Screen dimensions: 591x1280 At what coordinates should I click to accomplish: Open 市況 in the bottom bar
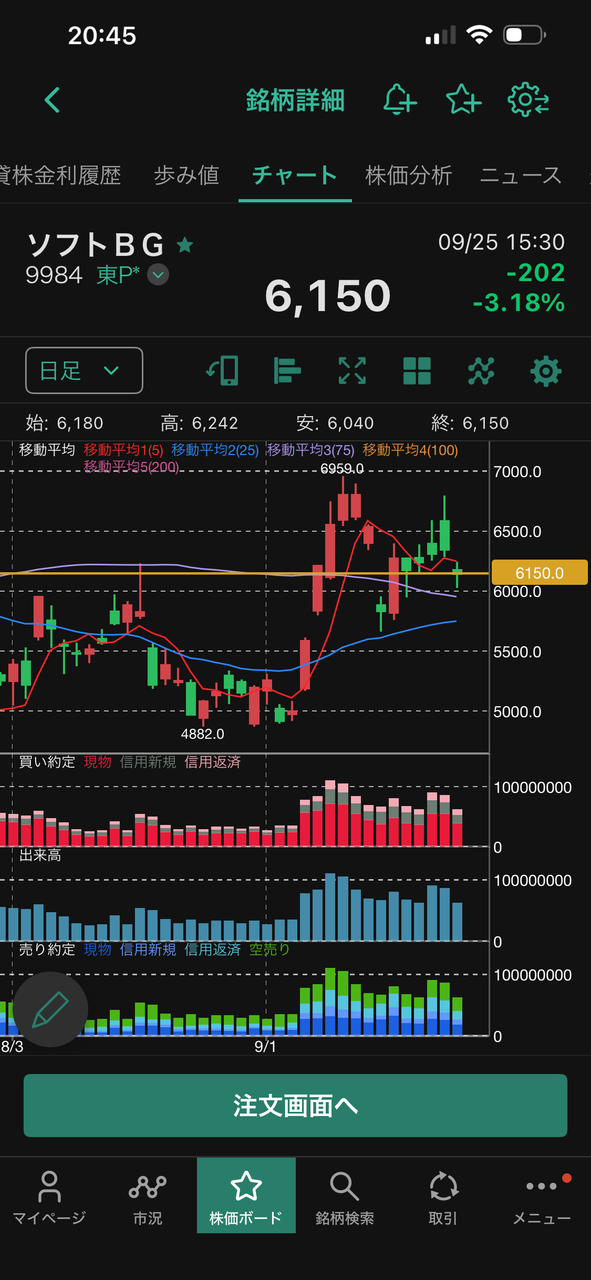pyautogui.click(x=147, y=1195)
